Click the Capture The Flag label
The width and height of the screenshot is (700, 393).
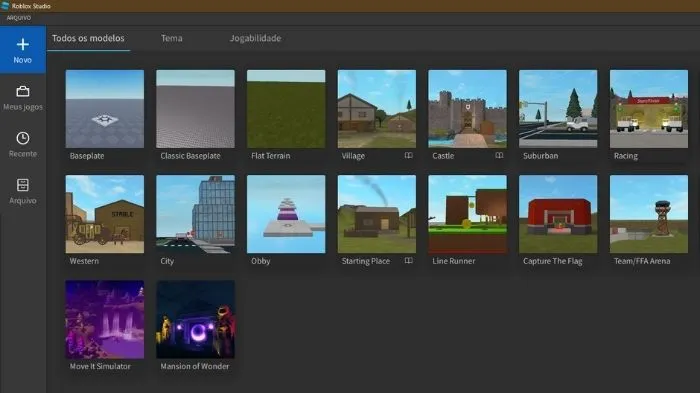(553, 261)
